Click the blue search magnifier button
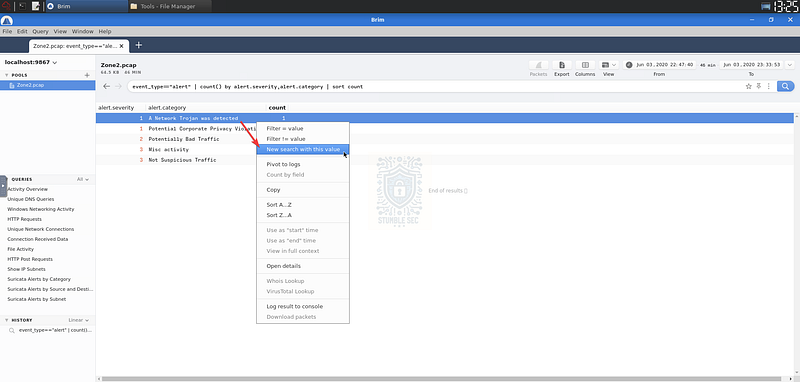800x382 pixels. (x=785, y=86)
